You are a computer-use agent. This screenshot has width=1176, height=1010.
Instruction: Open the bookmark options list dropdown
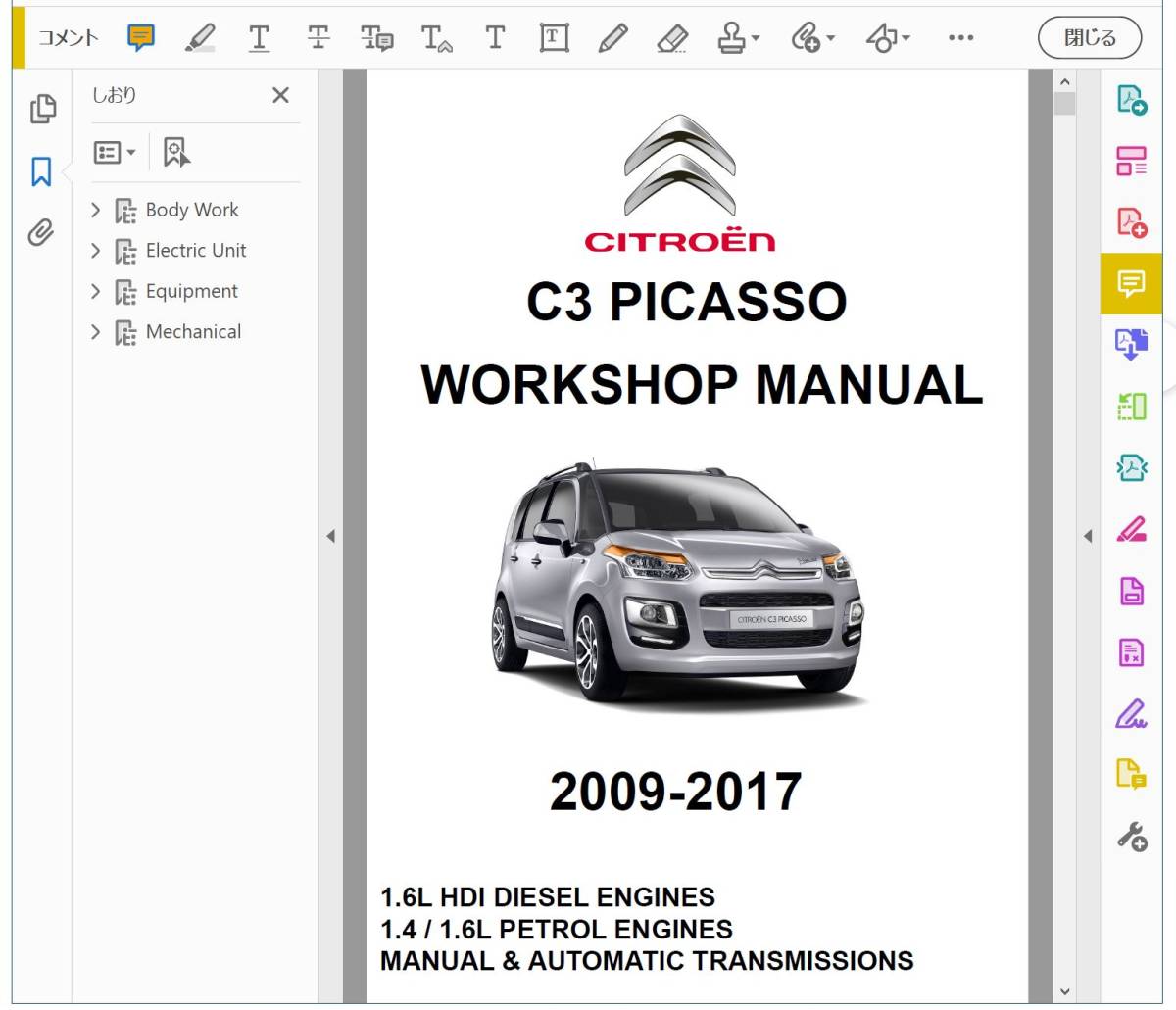[x=115, y=152]
